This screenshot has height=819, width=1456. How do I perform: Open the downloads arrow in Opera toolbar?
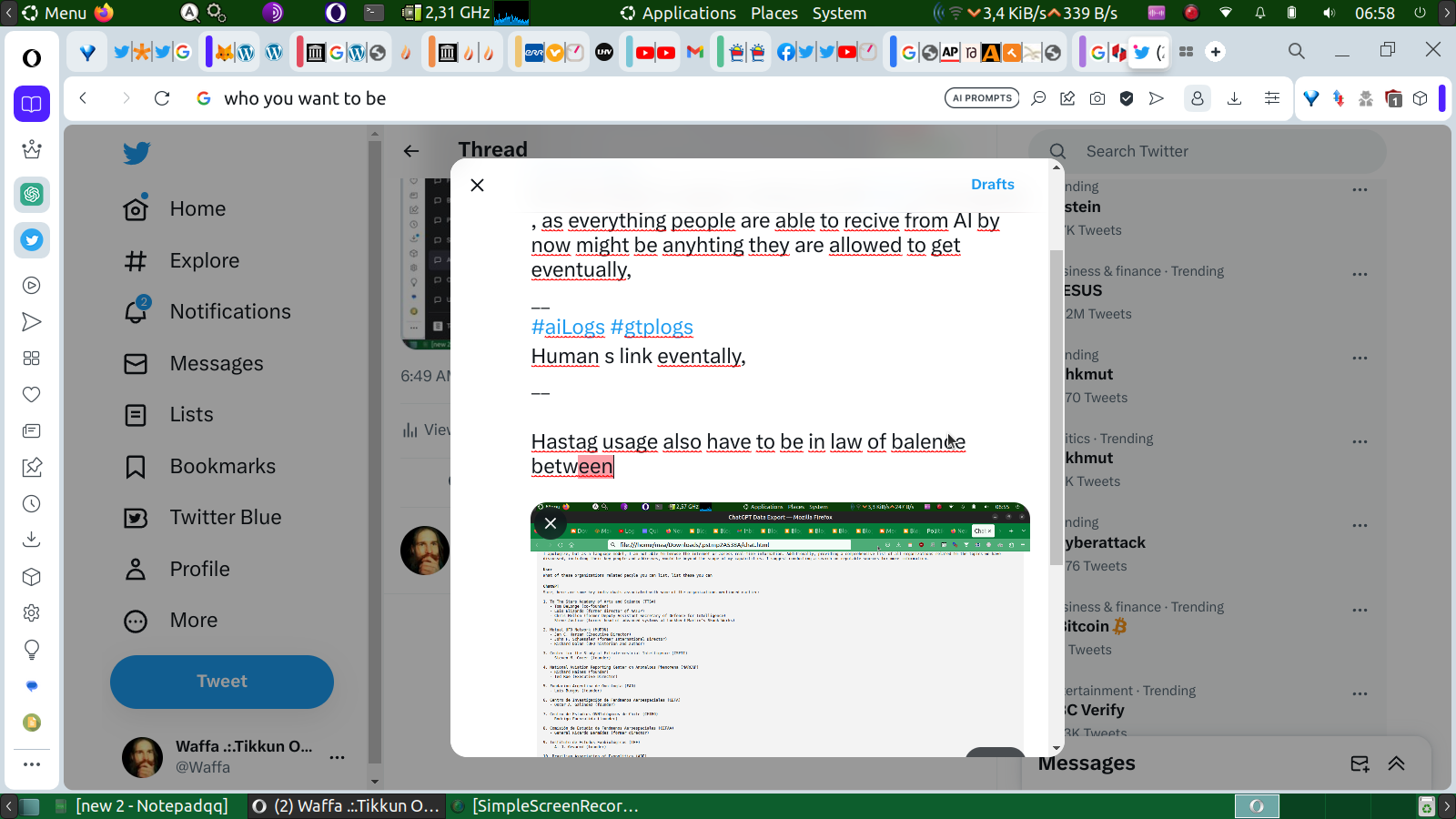click(1235, 98)
